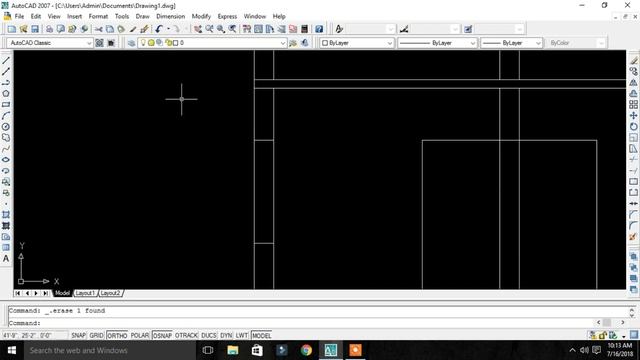Select the Polyline tool
This screenshot has height=360, width=640.
[x=6, y=82]
